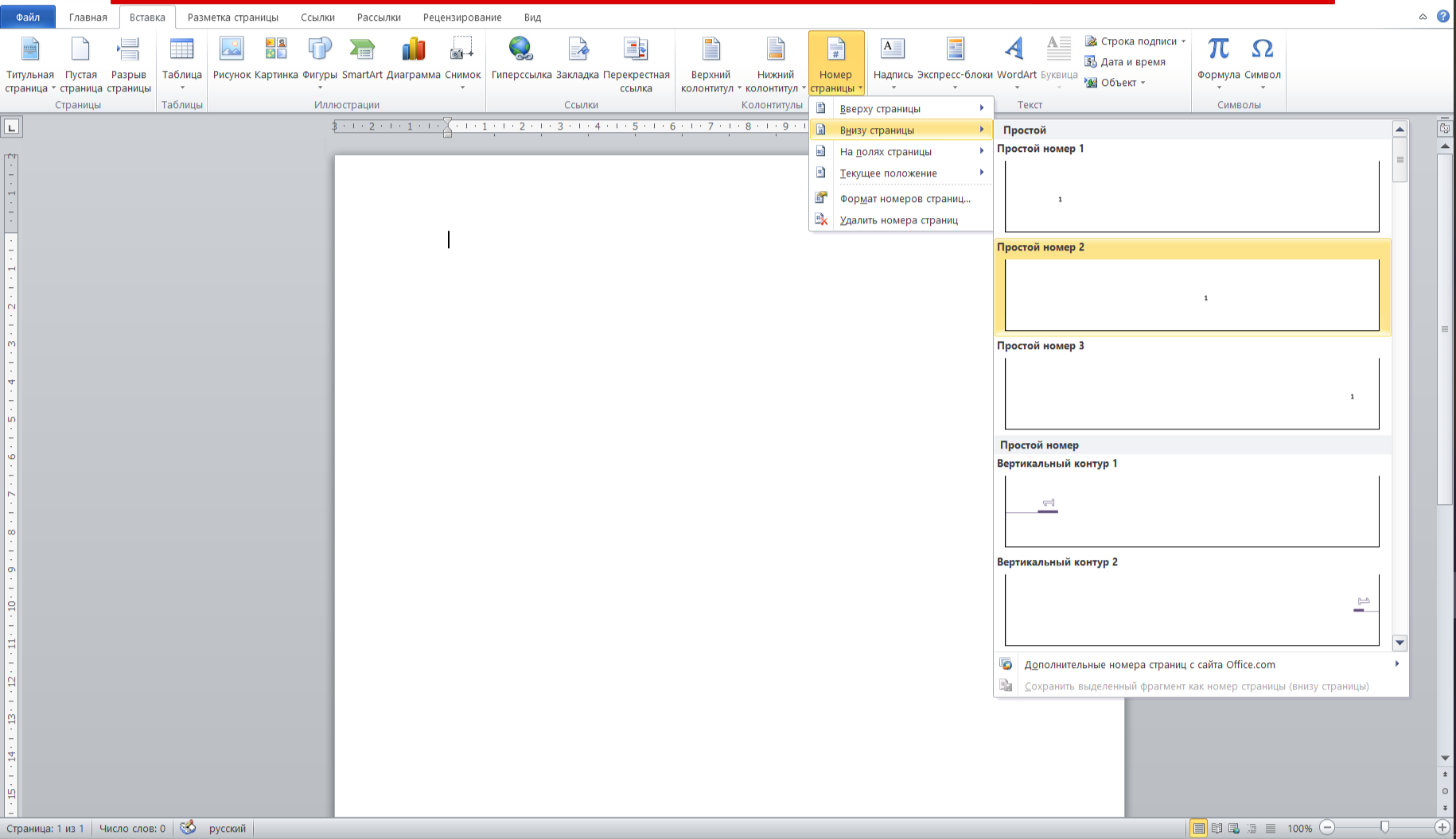Image resolution: width=1456 pixels, height=839 pixels.
Task: Open Дополнительные номера страниц с сайта Office.com
Action: 1149,665
